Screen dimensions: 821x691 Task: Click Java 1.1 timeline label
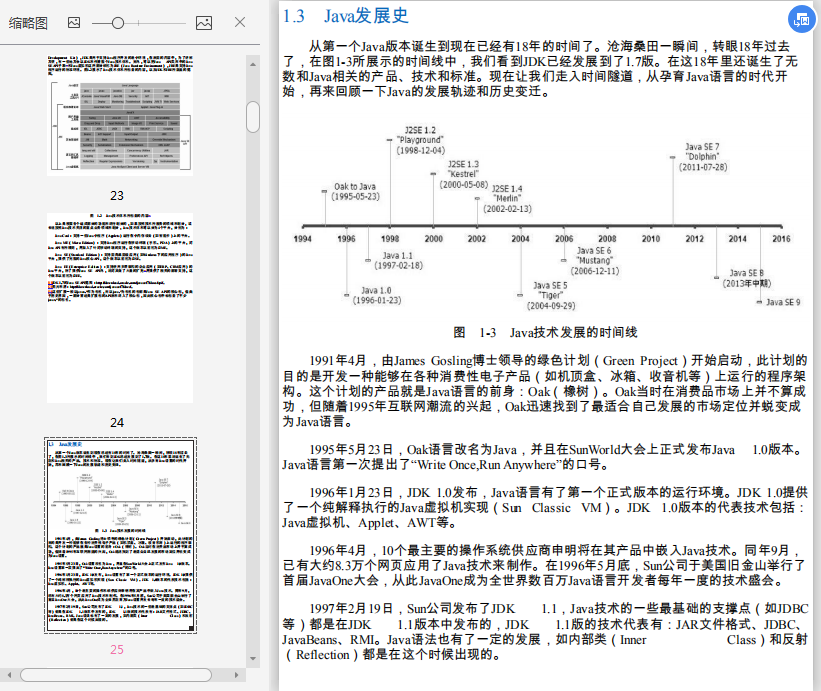398,261
